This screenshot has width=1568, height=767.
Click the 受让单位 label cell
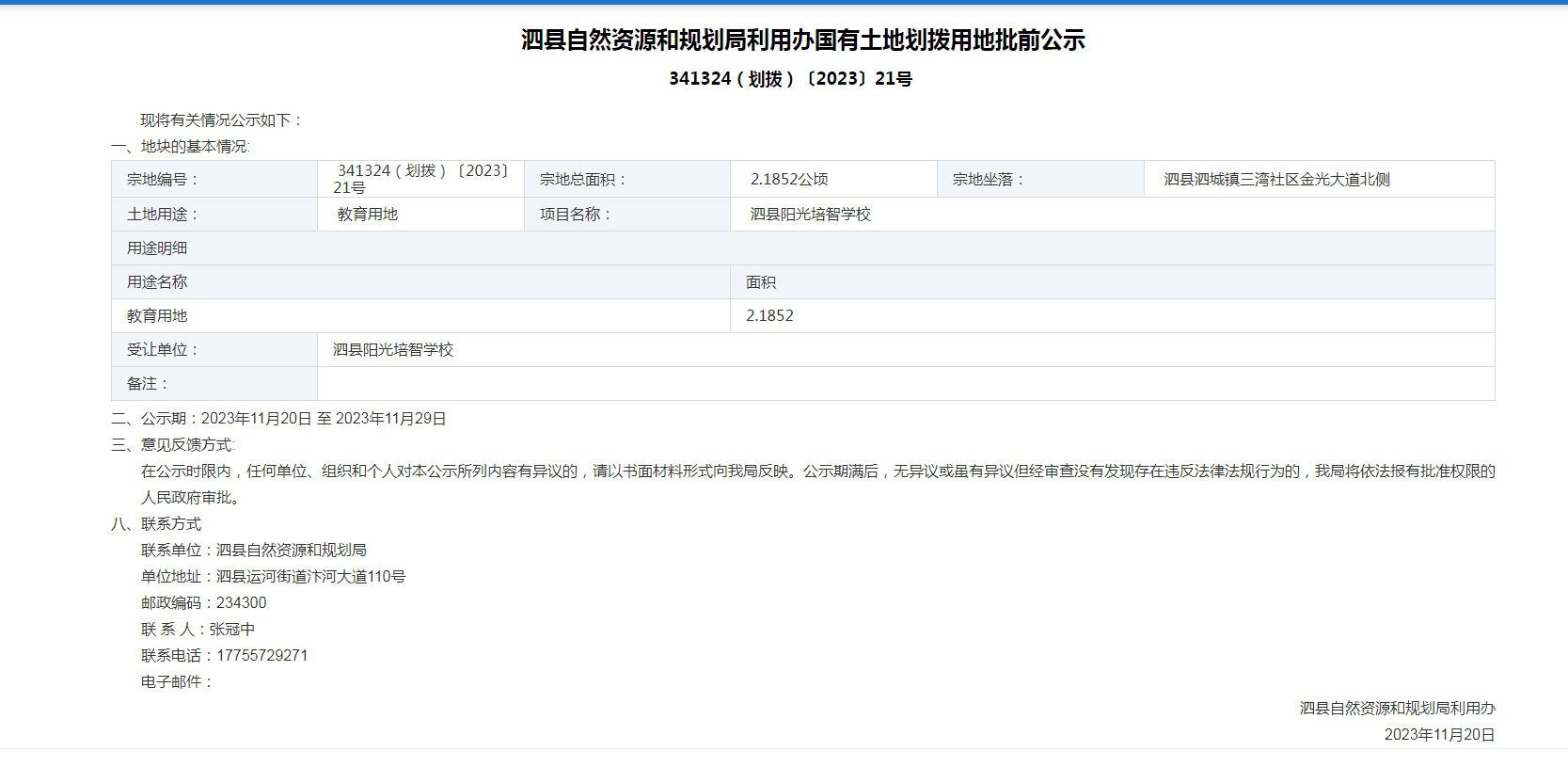click(x=214, y=350)
